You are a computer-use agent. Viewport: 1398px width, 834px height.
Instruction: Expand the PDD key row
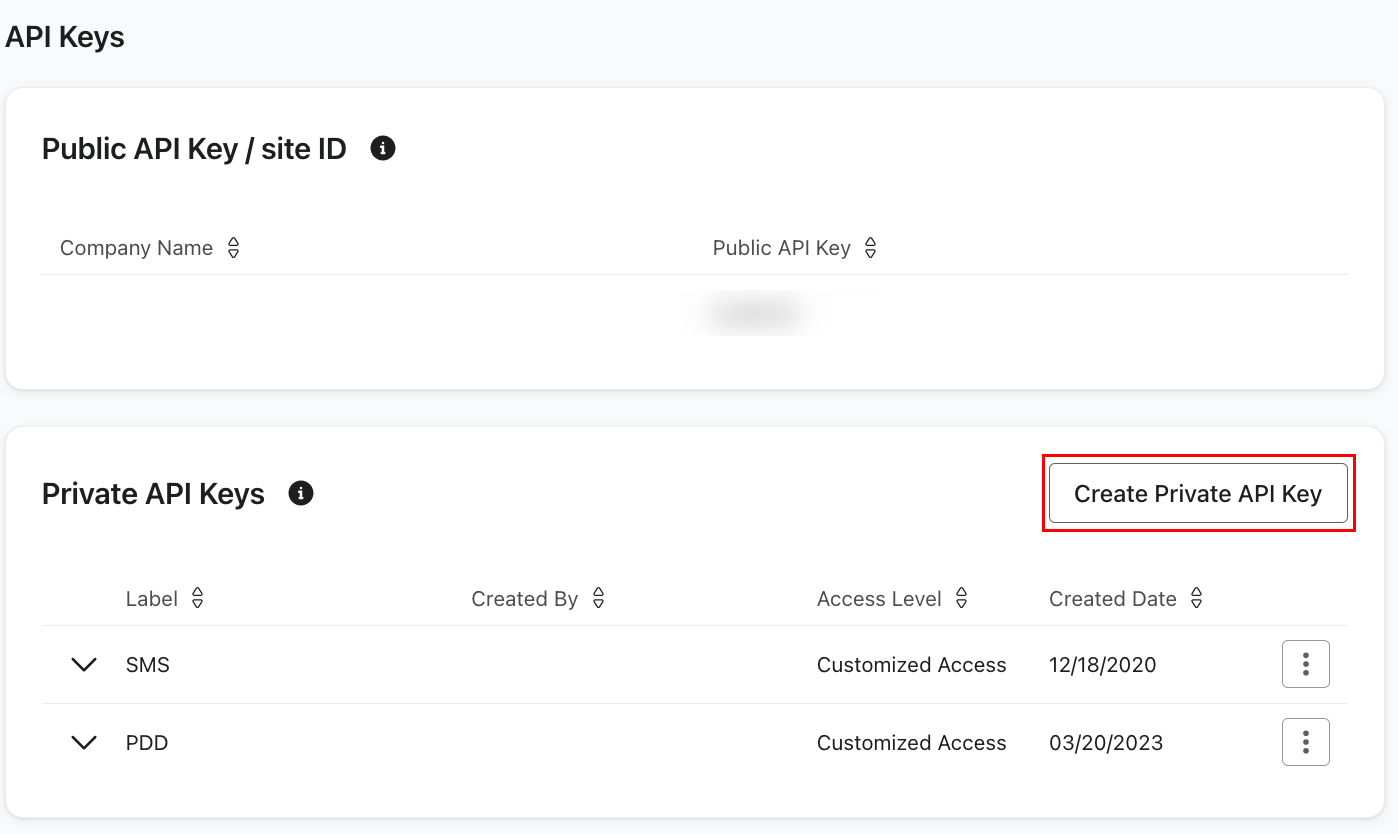[x=85, y=743]
